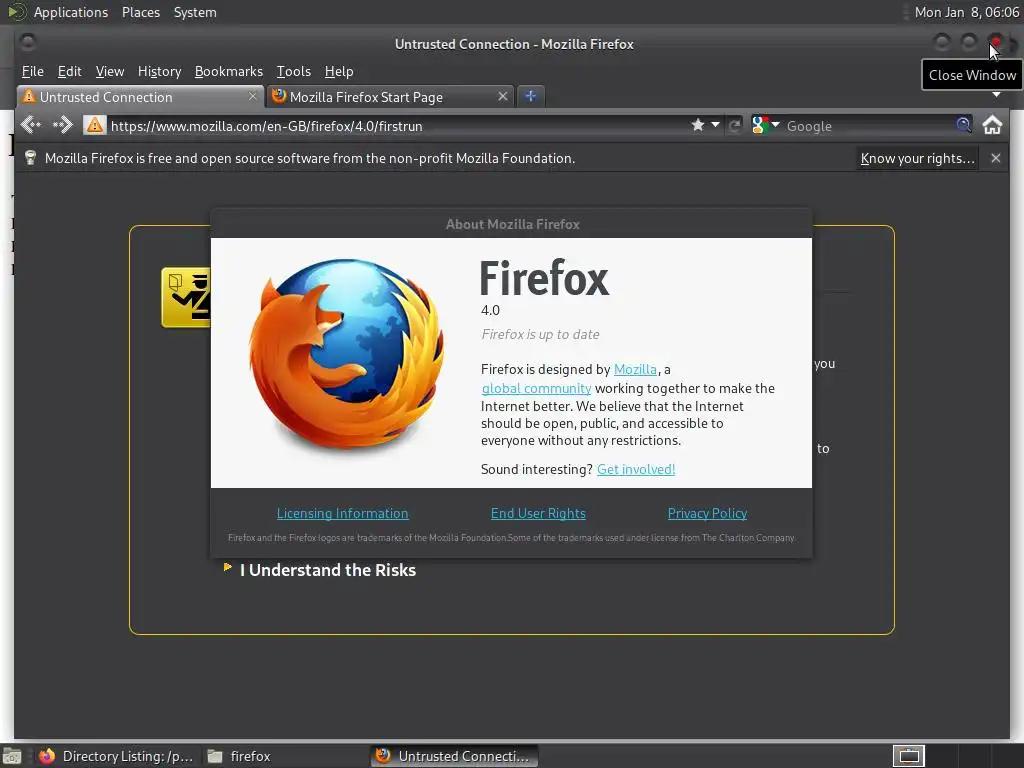Viewport: 1024px width, 768px height.
Task: Open the Edit menu
Action: click(x=69, y=71)
